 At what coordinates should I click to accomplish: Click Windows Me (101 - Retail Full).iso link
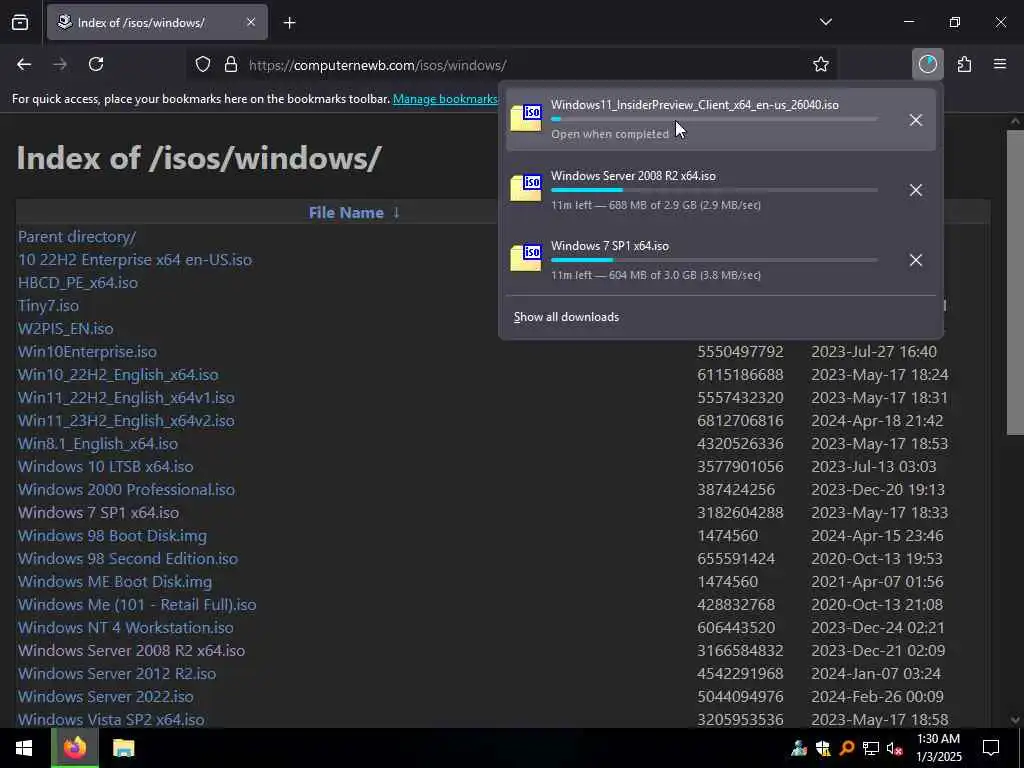pyautogui.click(x=137, y=604)
